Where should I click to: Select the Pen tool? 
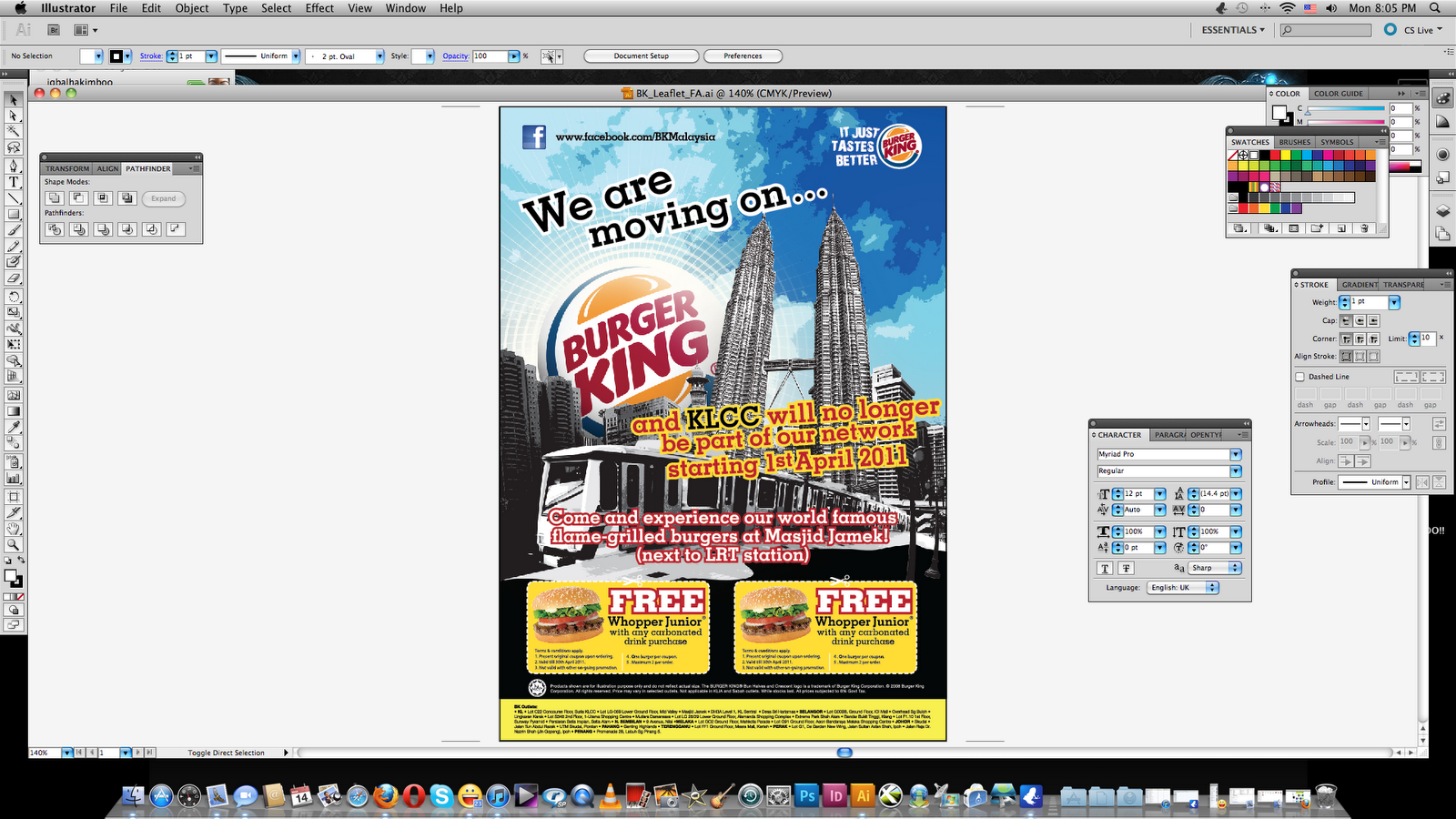pos(14,166)
